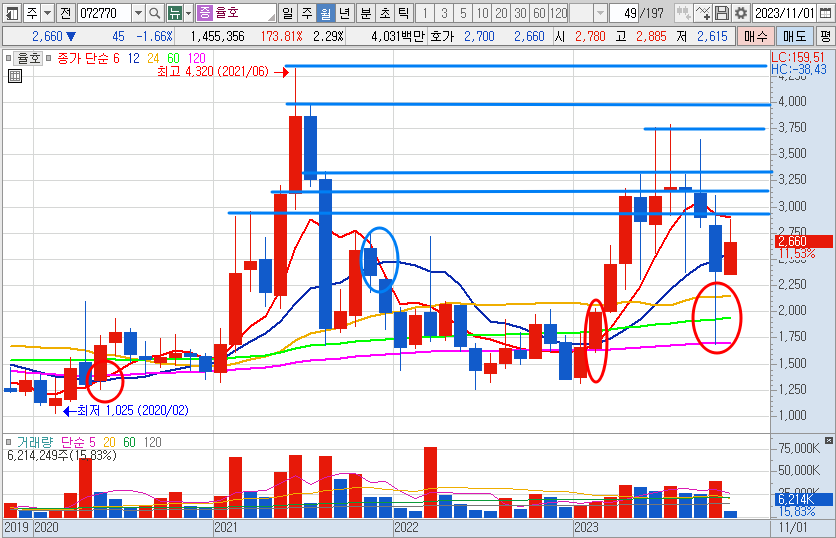Select interval 5 button
Viewport: 836px width, 538px height.
click(x=463, y=13)
